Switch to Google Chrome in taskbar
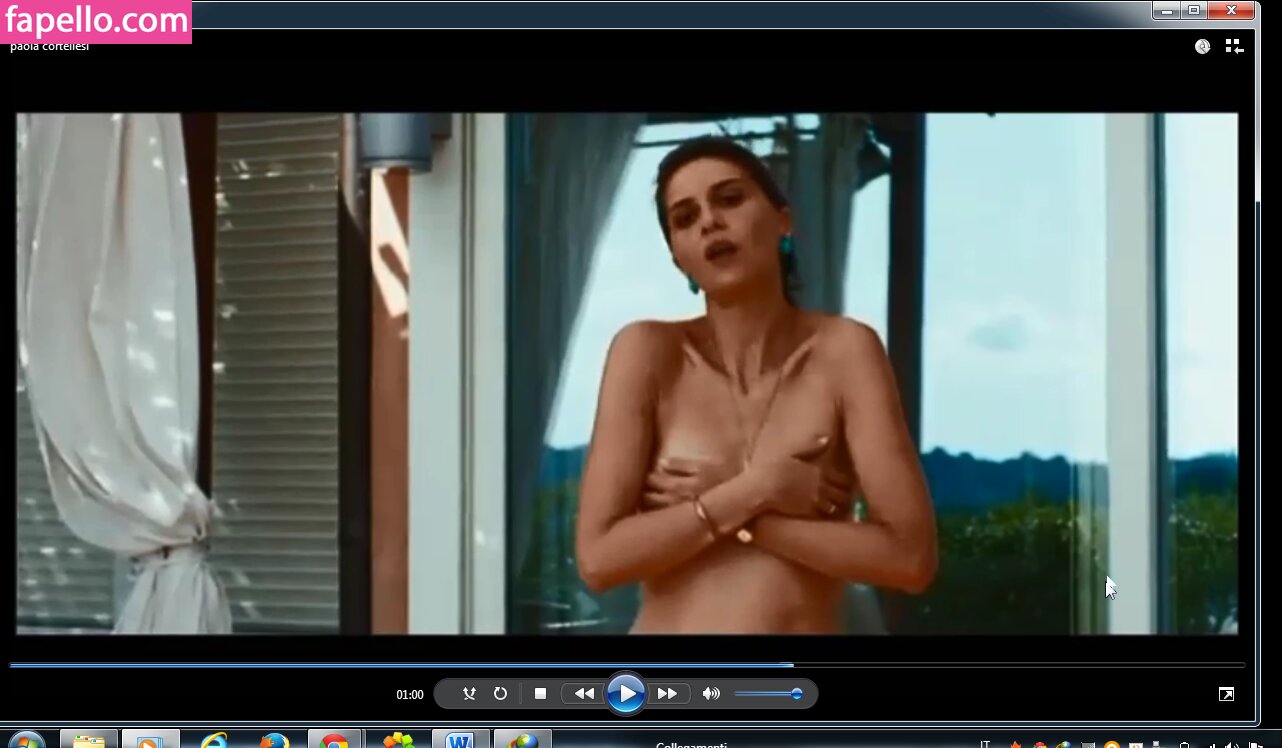Image resolution: width=1282 pixels, height=748 pixels. coord(334,741)
